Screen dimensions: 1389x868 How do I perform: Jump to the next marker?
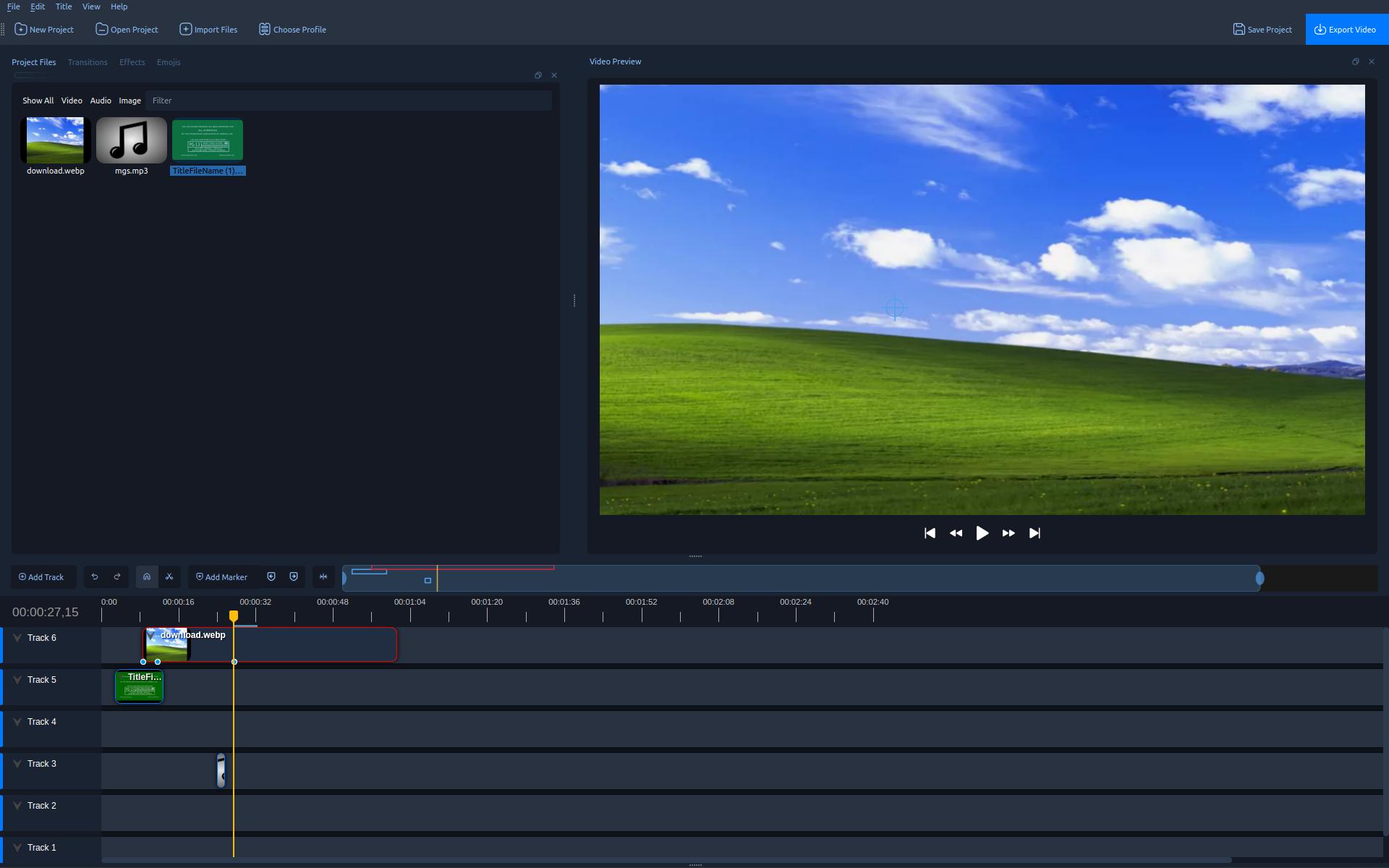coord(294,576)
